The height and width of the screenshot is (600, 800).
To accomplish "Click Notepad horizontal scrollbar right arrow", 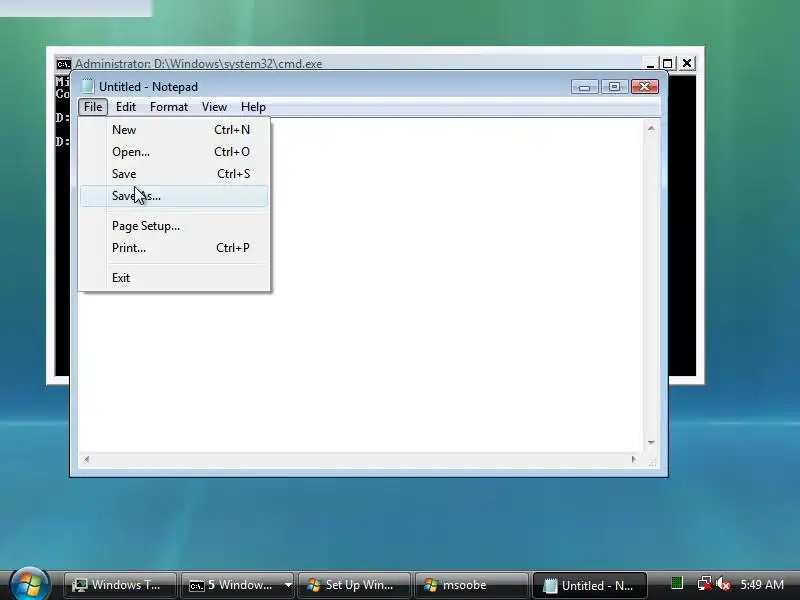I will click(634, 459).
